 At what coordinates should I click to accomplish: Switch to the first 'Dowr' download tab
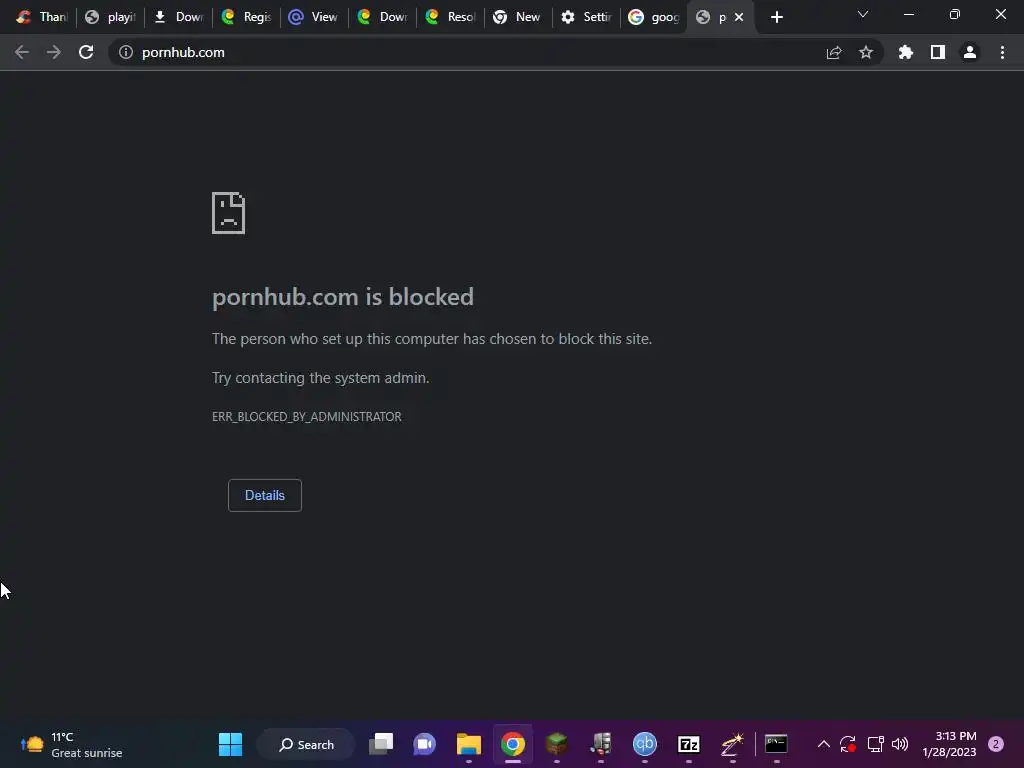[179, 17]
